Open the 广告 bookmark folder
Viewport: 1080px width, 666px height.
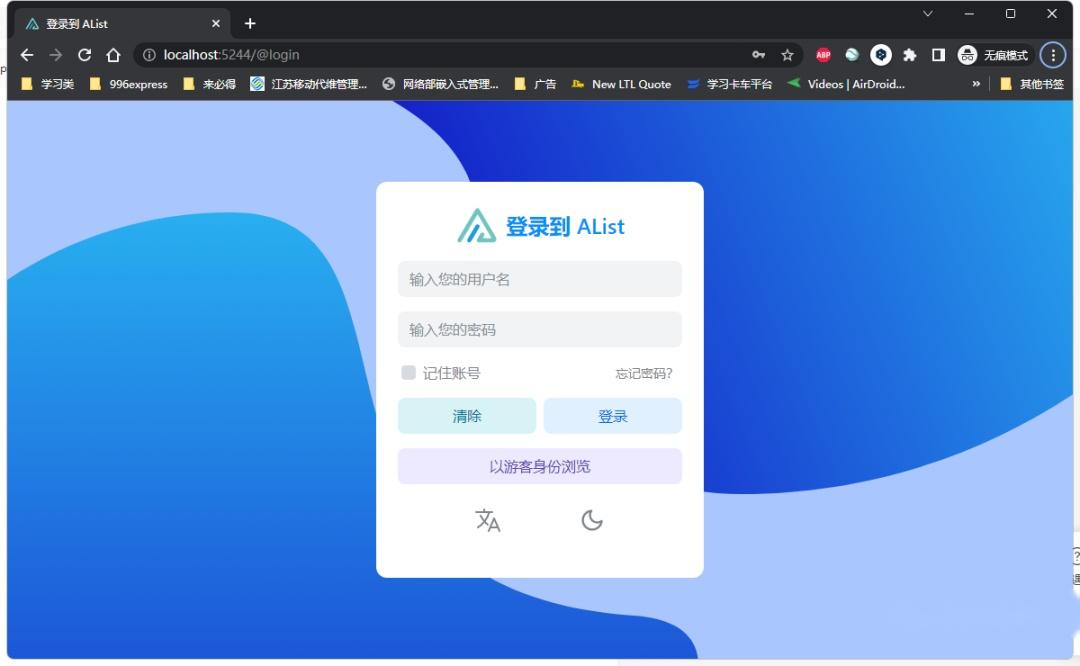535,84
